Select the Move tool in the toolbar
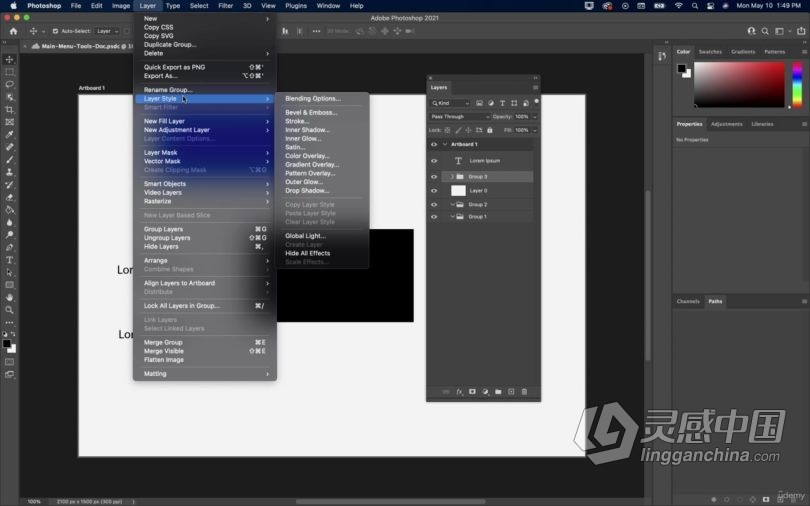810x506 pixels. coord(9,59)
